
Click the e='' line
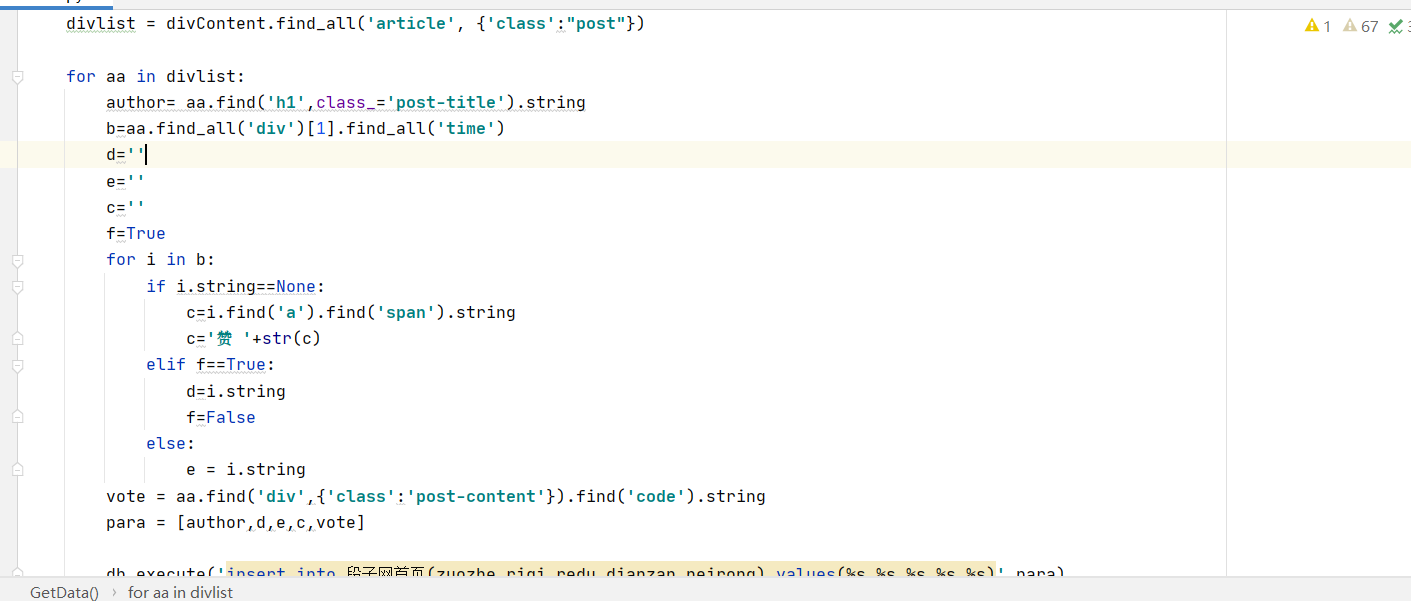coord(126,182)
